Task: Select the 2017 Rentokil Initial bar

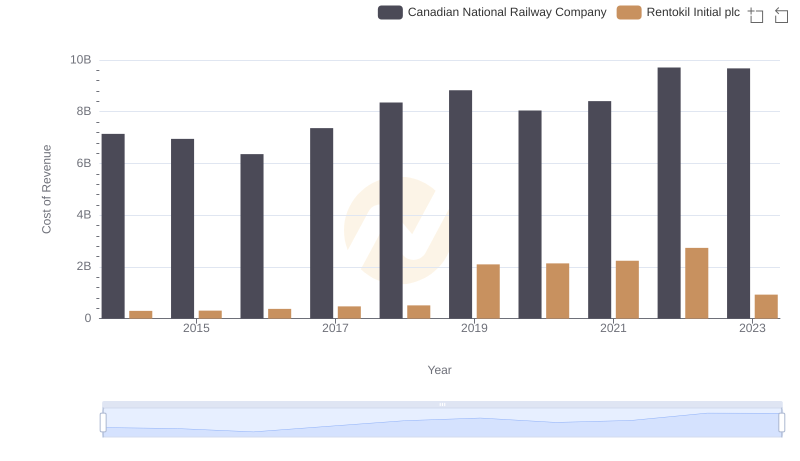Action: [349, 313]
